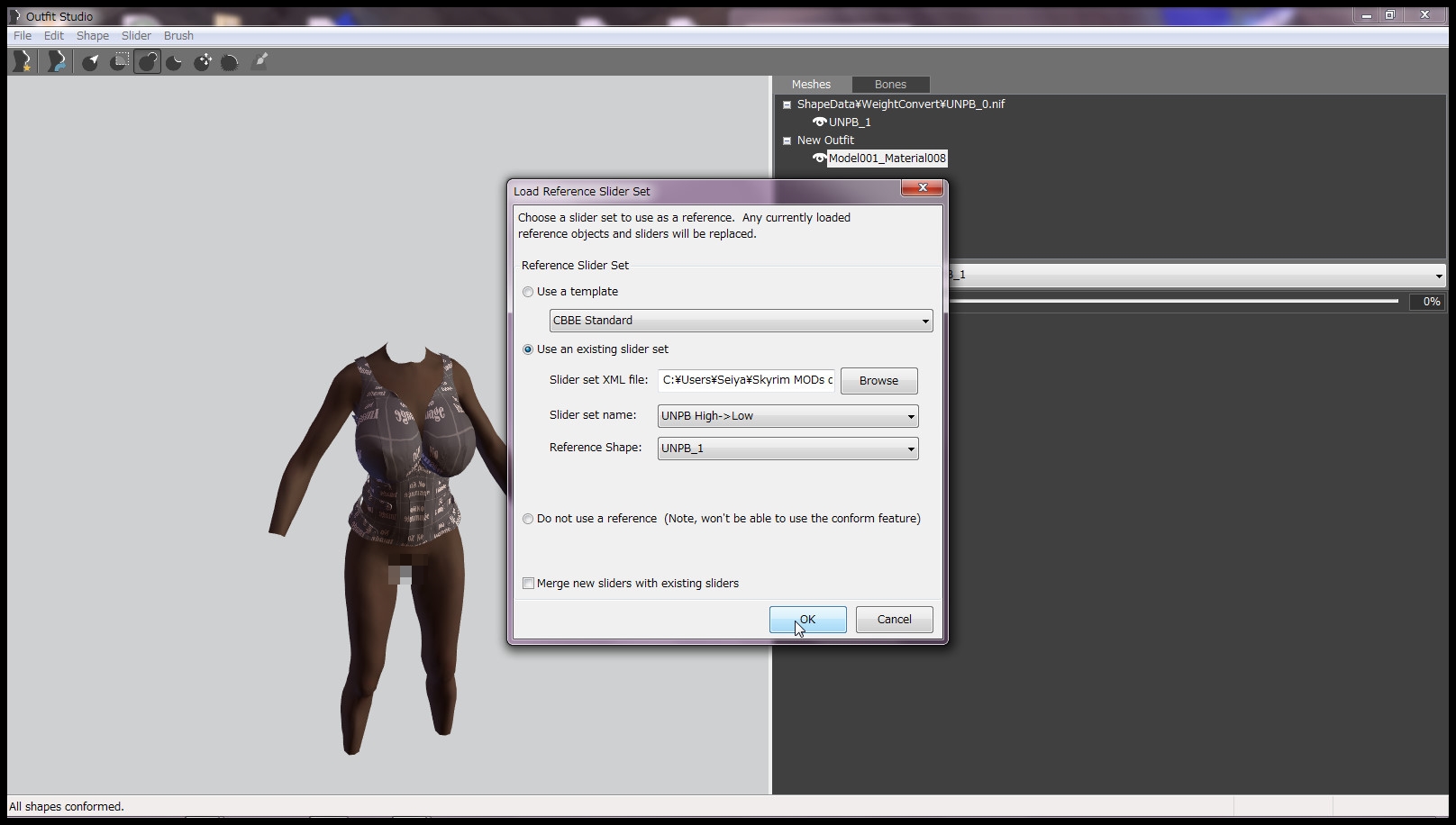Close the Load Reference Slider Set dialog

[x=923, y=187]
